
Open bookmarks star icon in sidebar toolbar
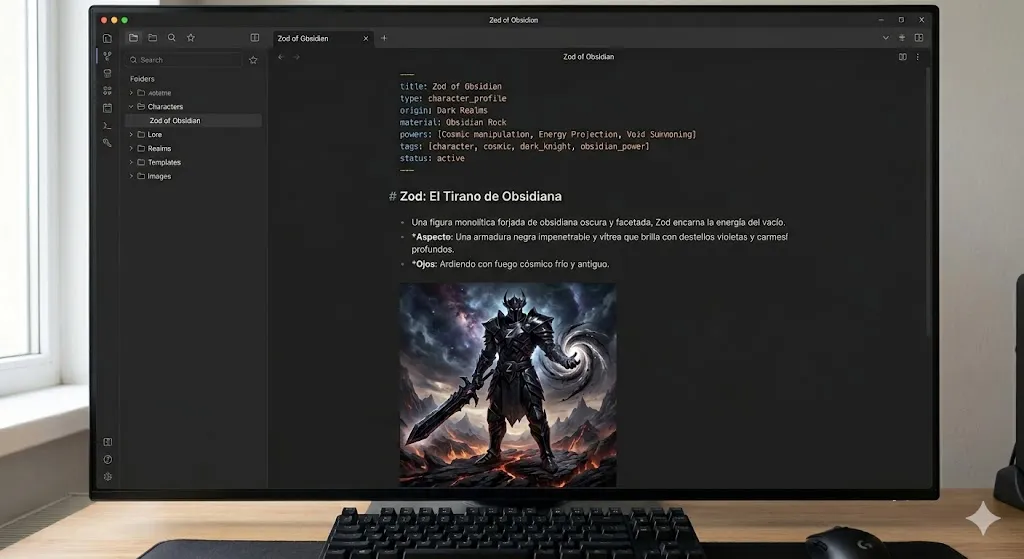tap(191, 38)
